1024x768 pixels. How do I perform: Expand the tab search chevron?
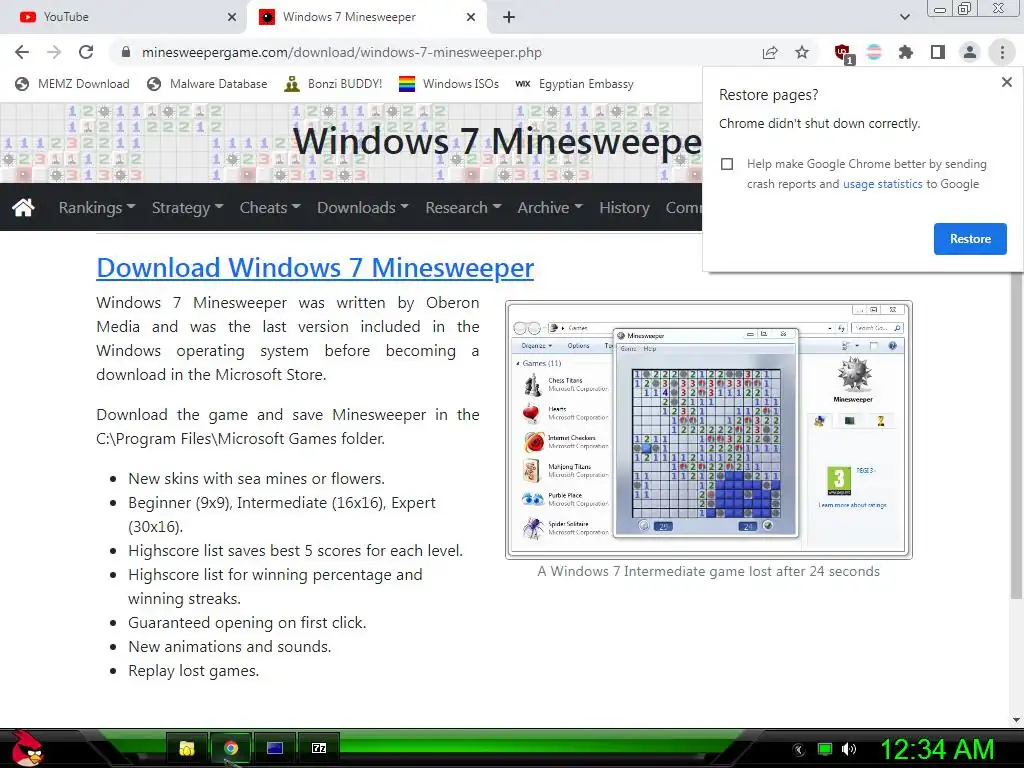[904, 17]
